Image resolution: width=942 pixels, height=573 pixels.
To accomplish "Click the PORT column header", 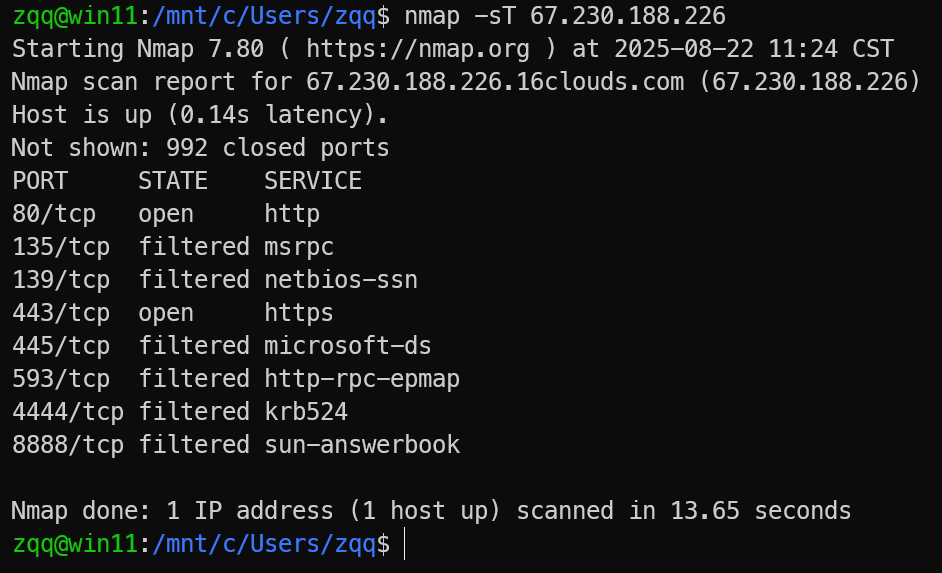I will 40,181.
